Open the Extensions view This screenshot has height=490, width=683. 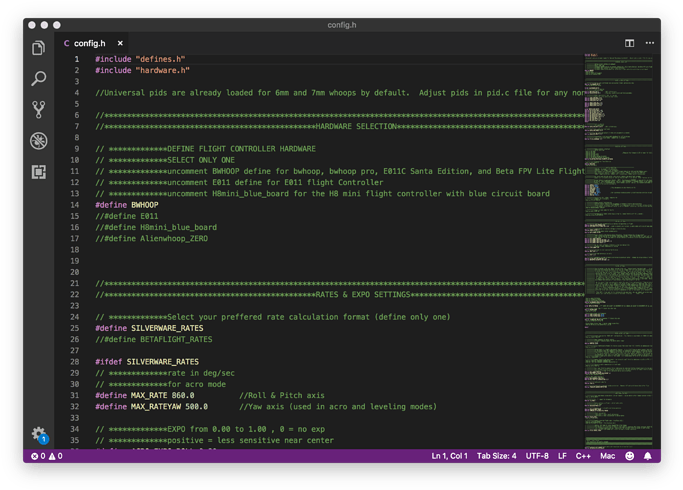point(39,171)
